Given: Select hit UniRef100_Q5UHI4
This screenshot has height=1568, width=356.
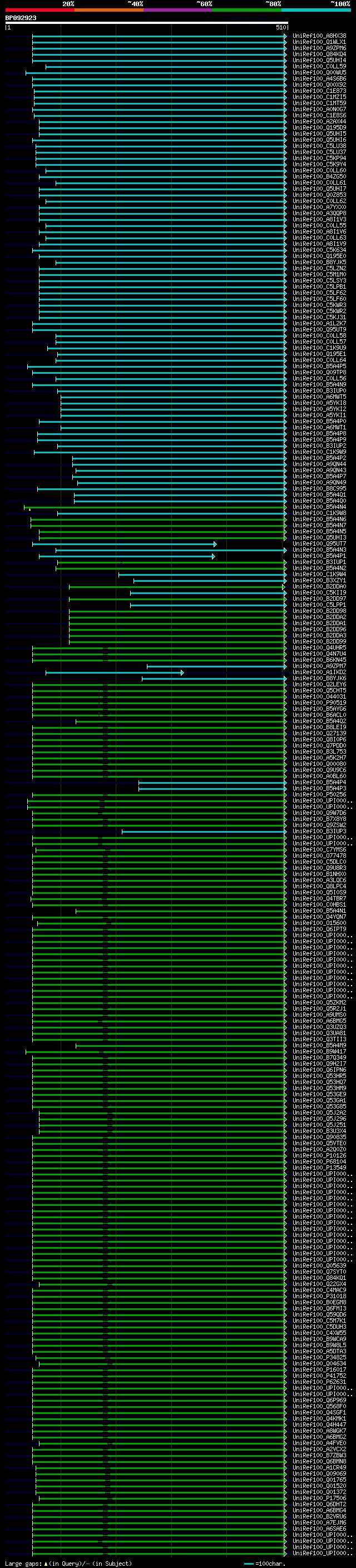Looking at the screenshot, I should 319,60.
